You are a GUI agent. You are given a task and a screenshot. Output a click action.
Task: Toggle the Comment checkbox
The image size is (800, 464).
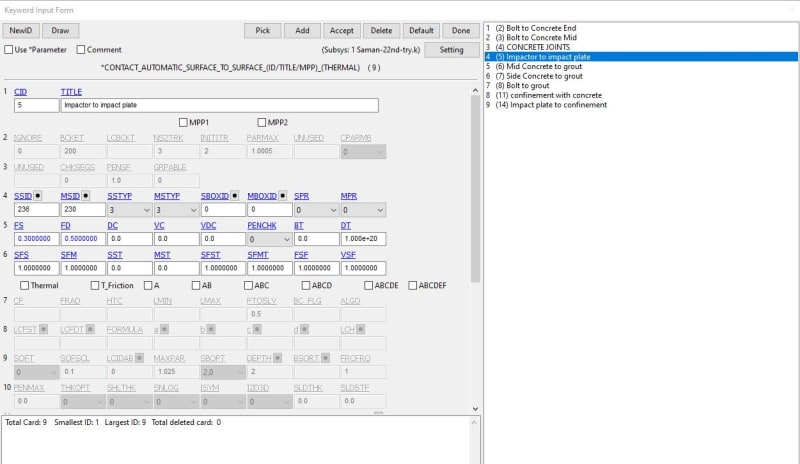coord(81,50)
